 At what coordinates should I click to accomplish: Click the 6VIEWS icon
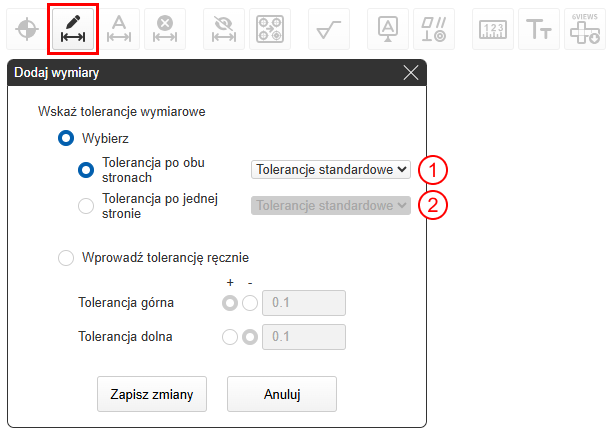(584, 28)
